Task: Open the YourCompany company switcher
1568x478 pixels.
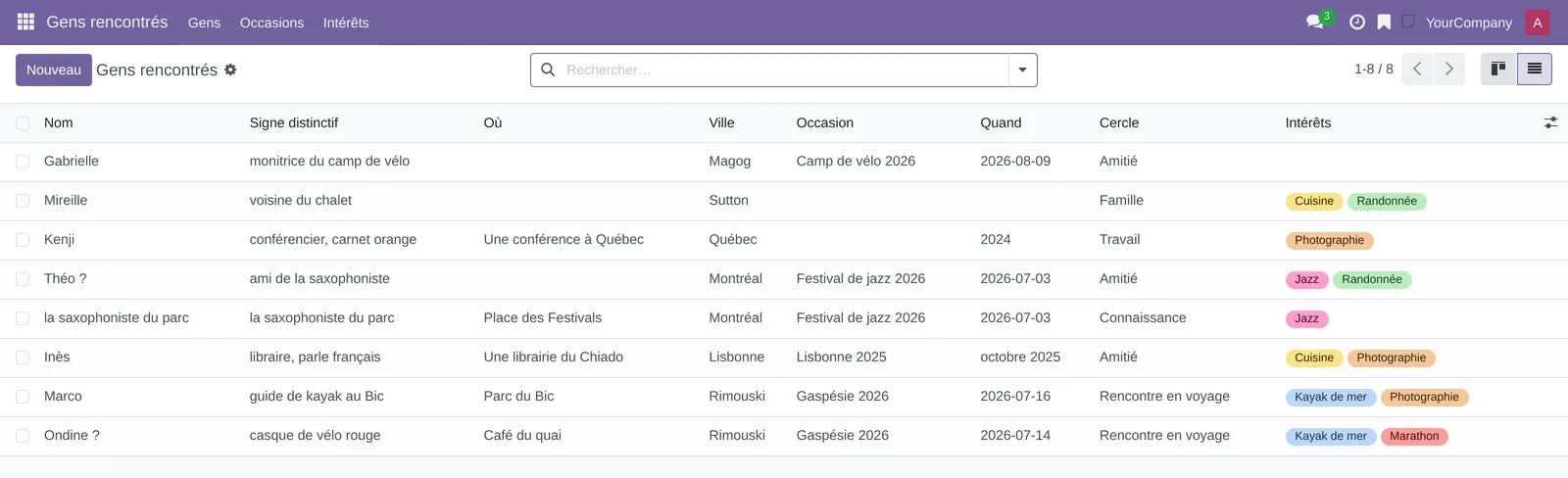Action: pyautogui.click(x=1468, y=23)
